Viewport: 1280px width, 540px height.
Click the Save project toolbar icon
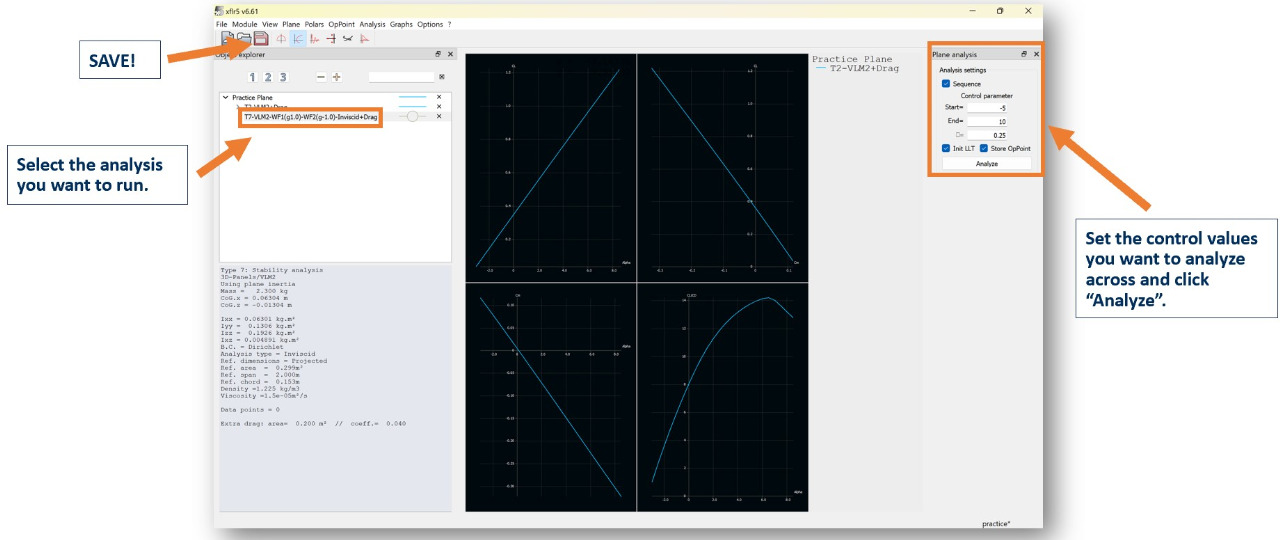coord(260,39)
